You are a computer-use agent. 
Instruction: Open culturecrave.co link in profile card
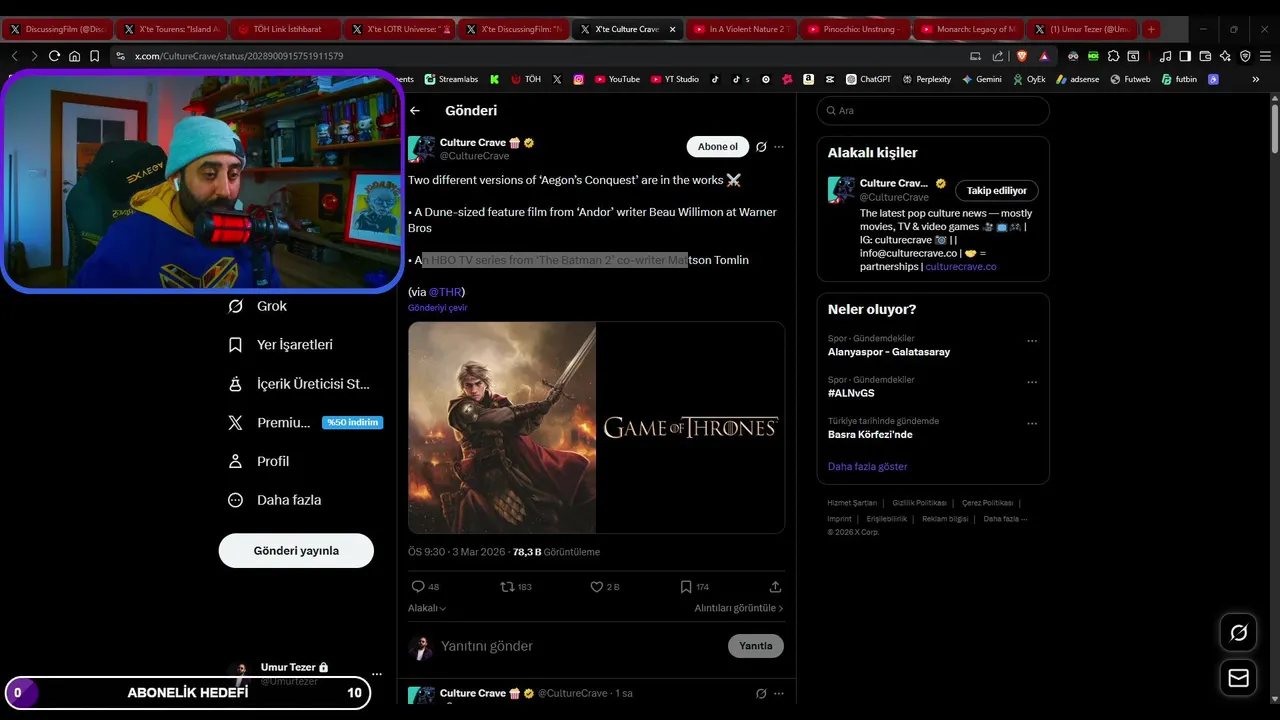[x=960, y=267]
